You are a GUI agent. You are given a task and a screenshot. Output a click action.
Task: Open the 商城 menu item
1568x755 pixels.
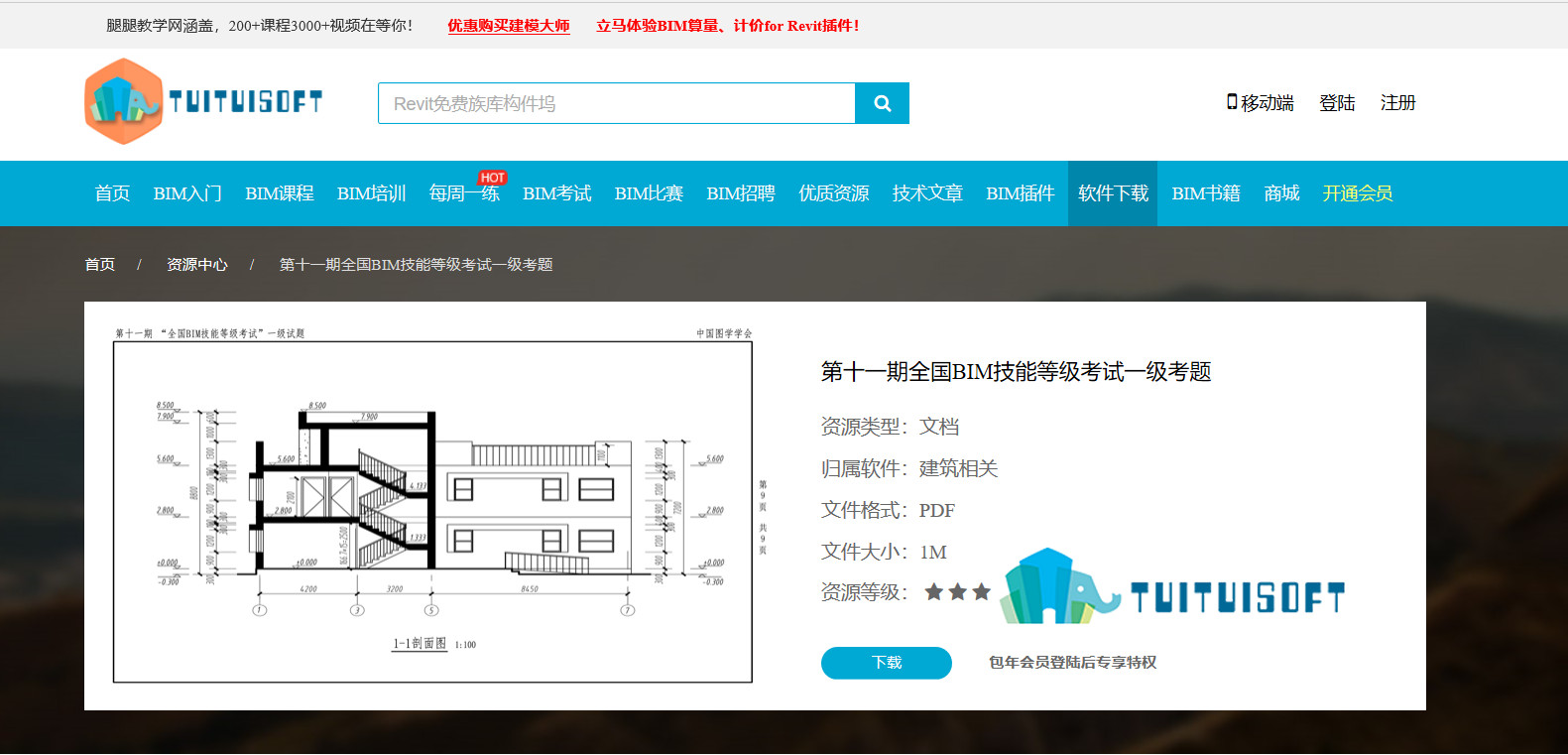(x=1281, y=193)
